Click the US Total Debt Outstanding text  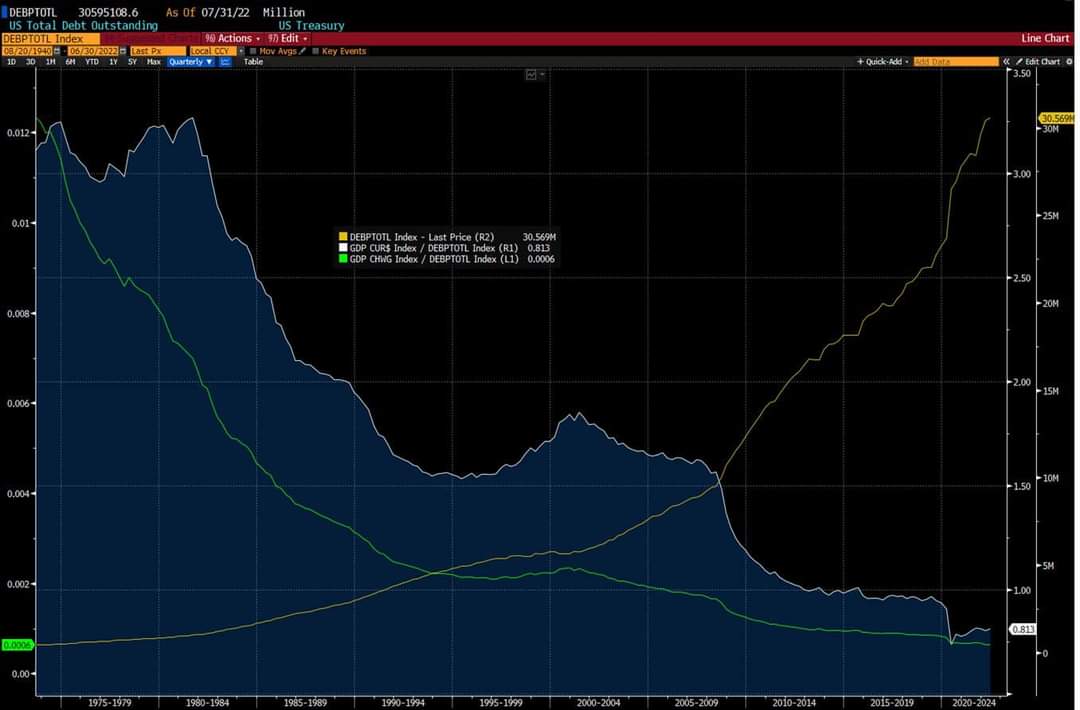point(83,25)
